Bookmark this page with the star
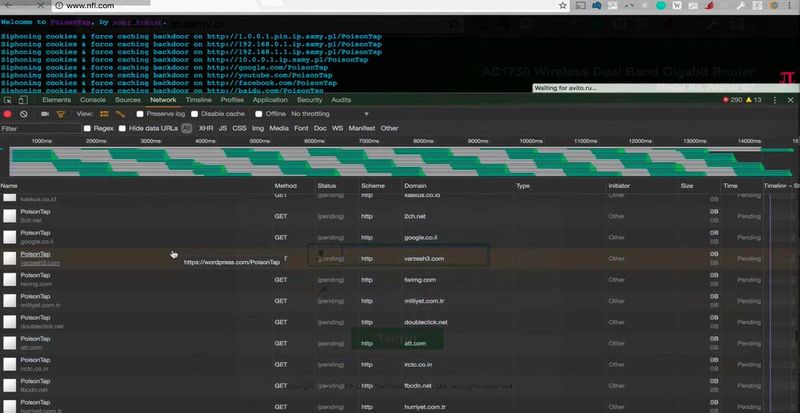800x413 pixels. [x=563, y=6]
